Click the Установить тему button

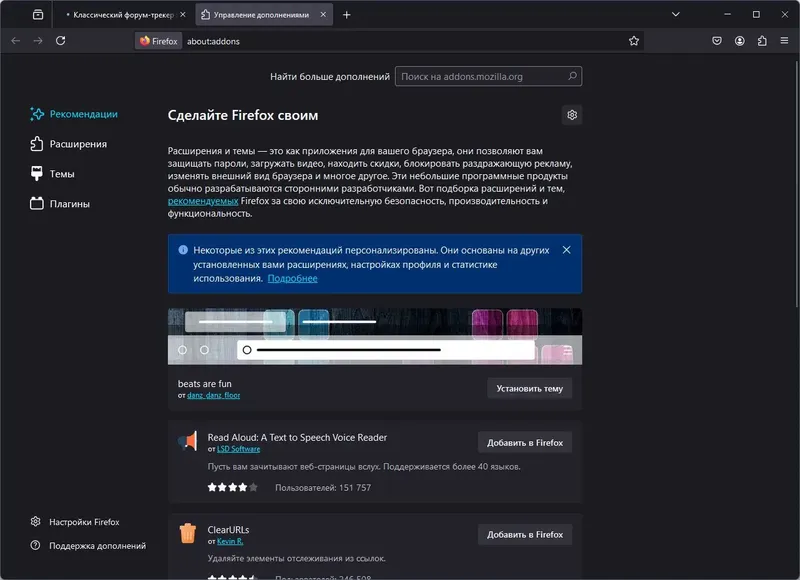528,388
